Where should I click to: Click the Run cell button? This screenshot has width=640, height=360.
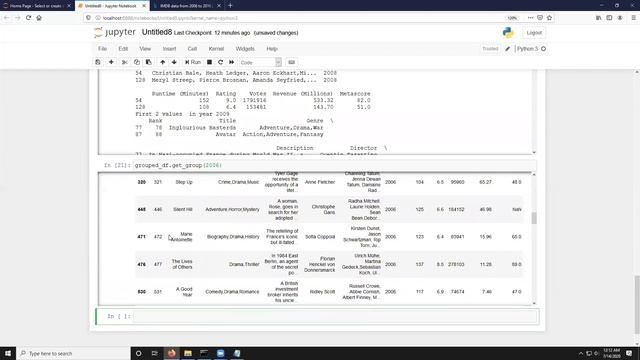193,62
